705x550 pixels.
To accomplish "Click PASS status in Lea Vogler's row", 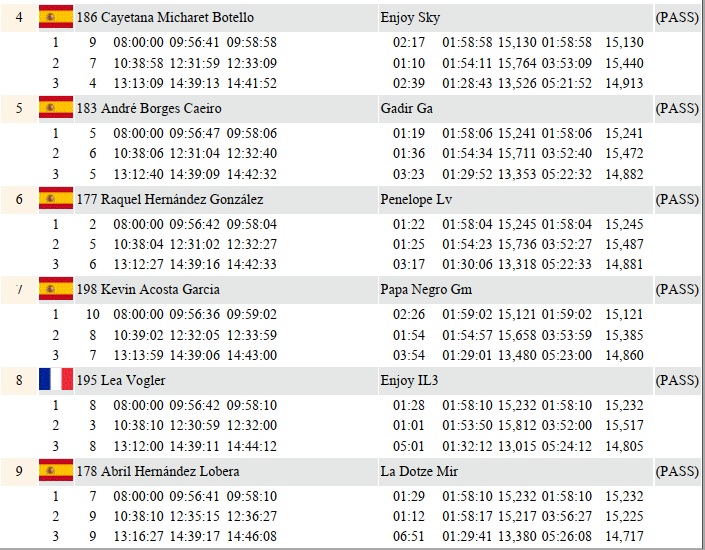I will click(x=677, y=380).
